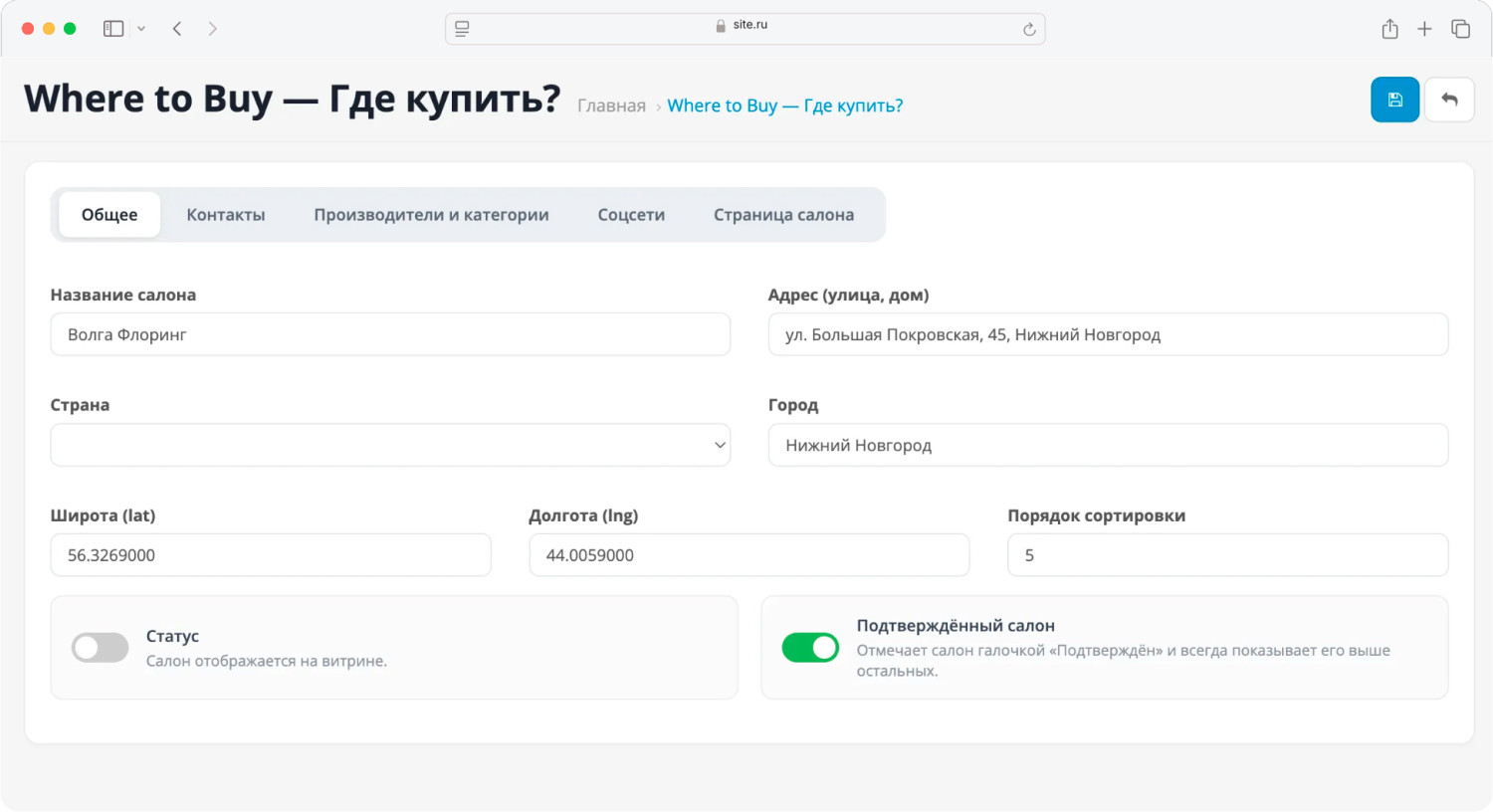Click the Where to Buy breadcrumb link
Viewport: 1493px width, 812px height.
pos(785,105)
